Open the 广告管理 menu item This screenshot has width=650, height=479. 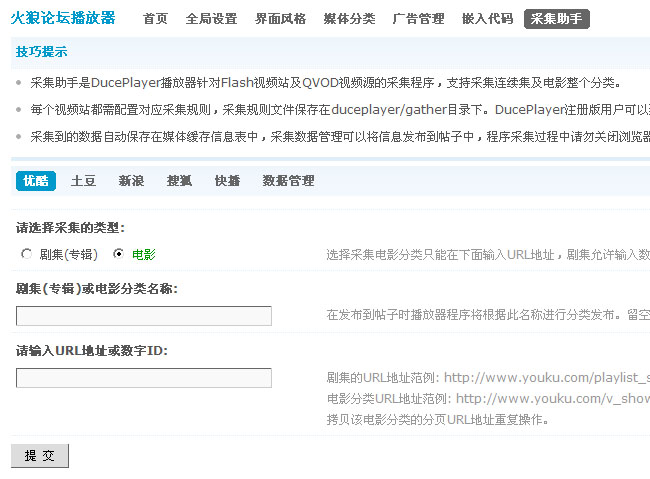(419, 19)
